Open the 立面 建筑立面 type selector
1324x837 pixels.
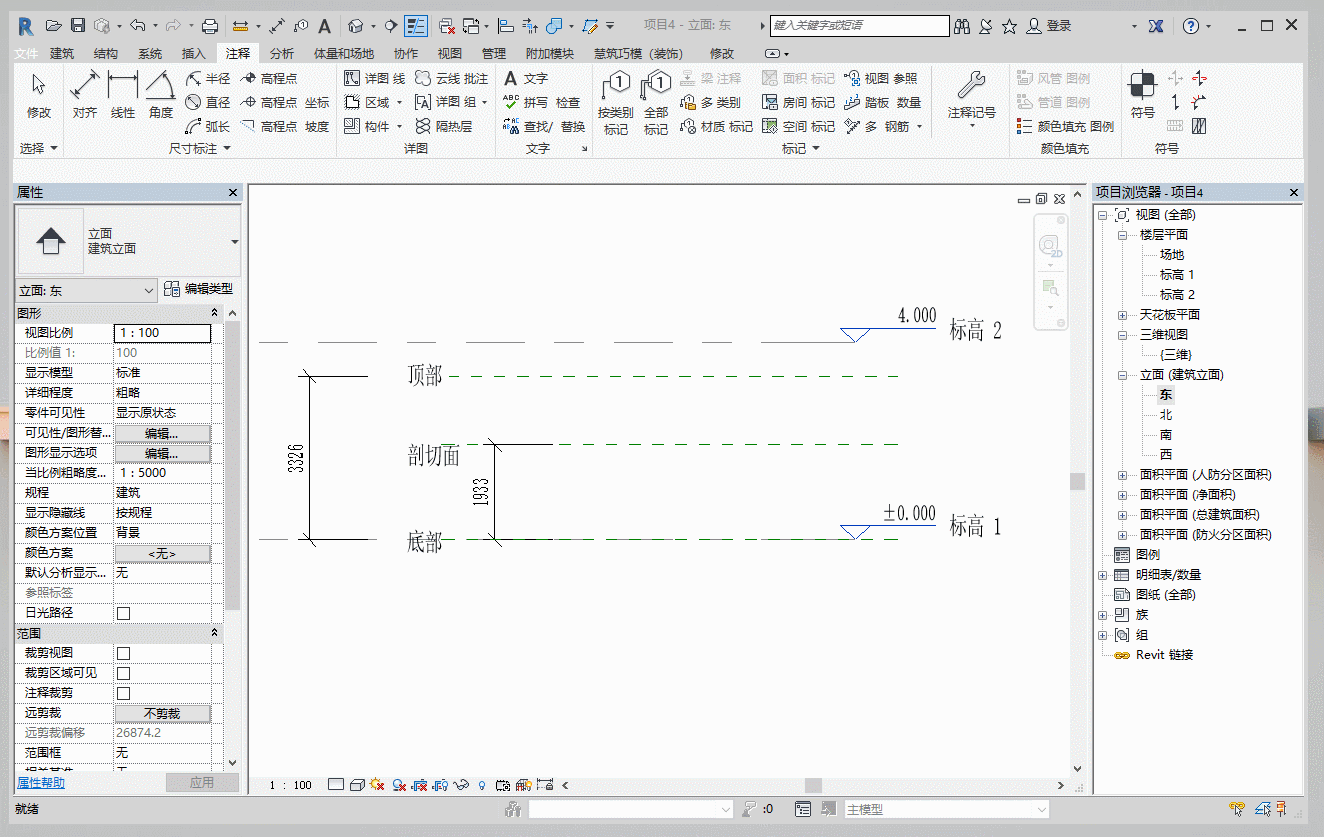click(x=129, y=241)
